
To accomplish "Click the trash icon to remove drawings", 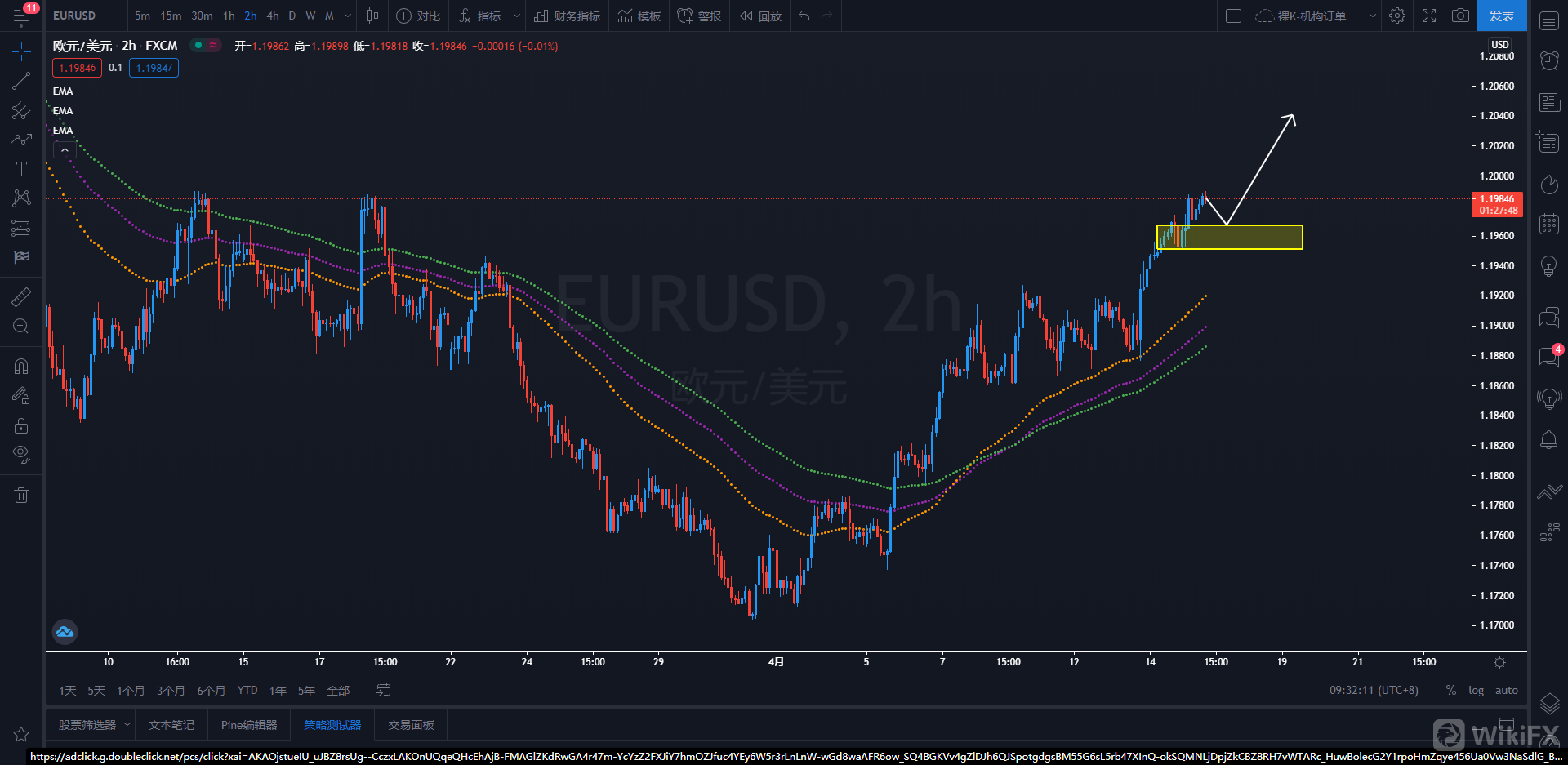I will 21,495.
